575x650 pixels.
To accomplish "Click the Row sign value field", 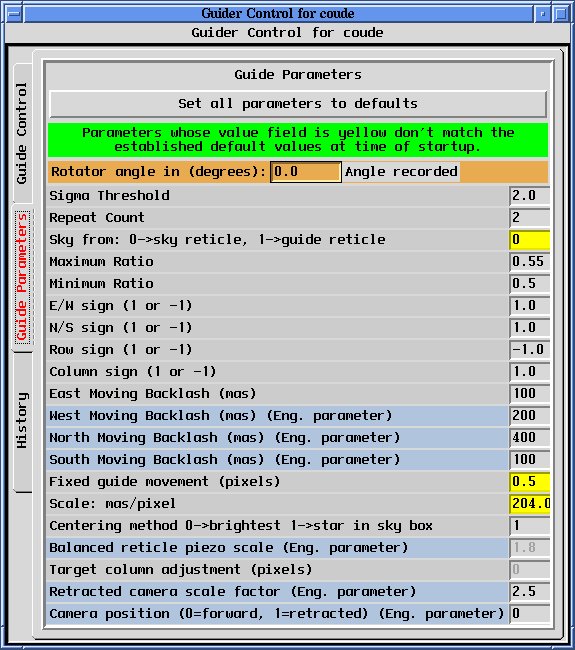I will [529, 349].
